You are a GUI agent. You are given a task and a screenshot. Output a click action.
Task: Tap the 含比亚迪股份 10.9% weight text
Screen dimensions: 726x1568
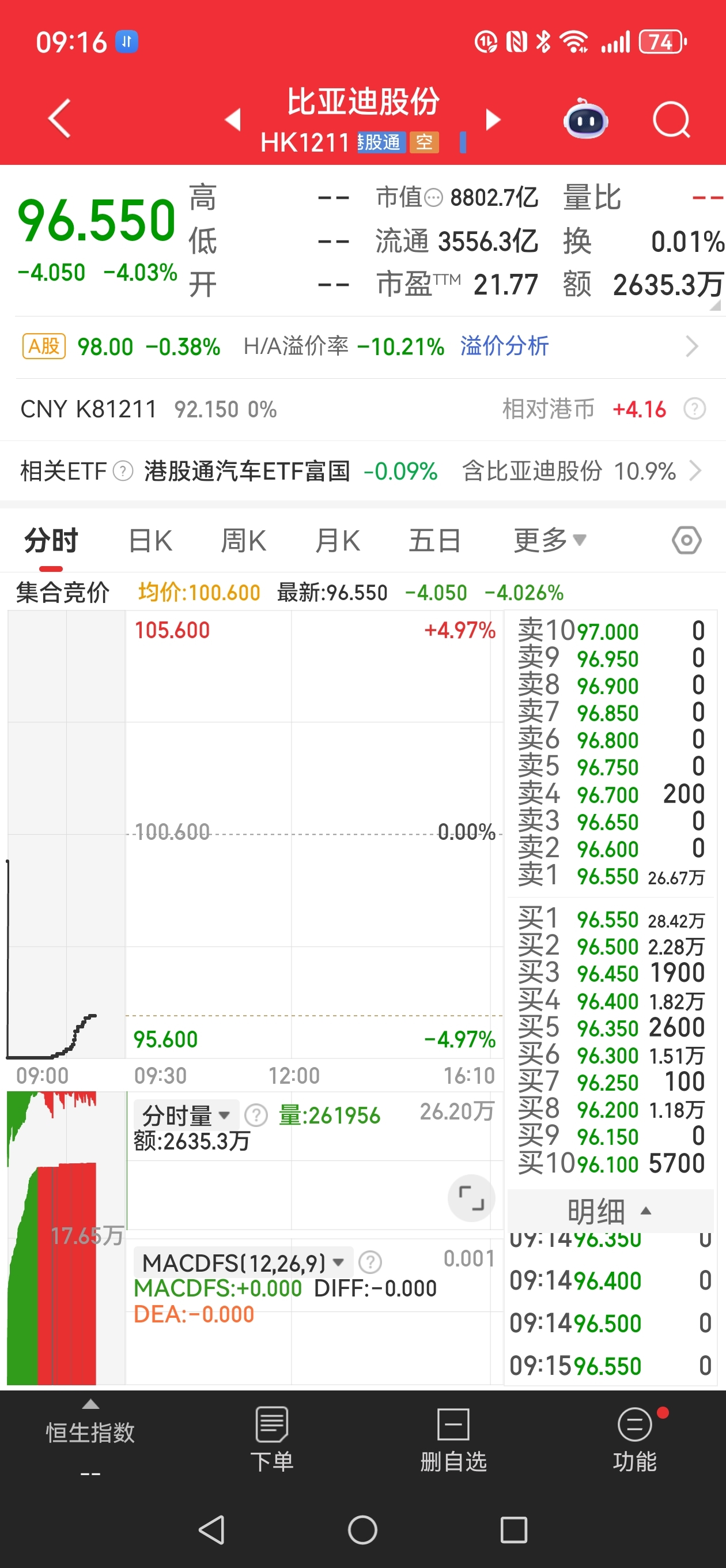[x=569, y=471]
